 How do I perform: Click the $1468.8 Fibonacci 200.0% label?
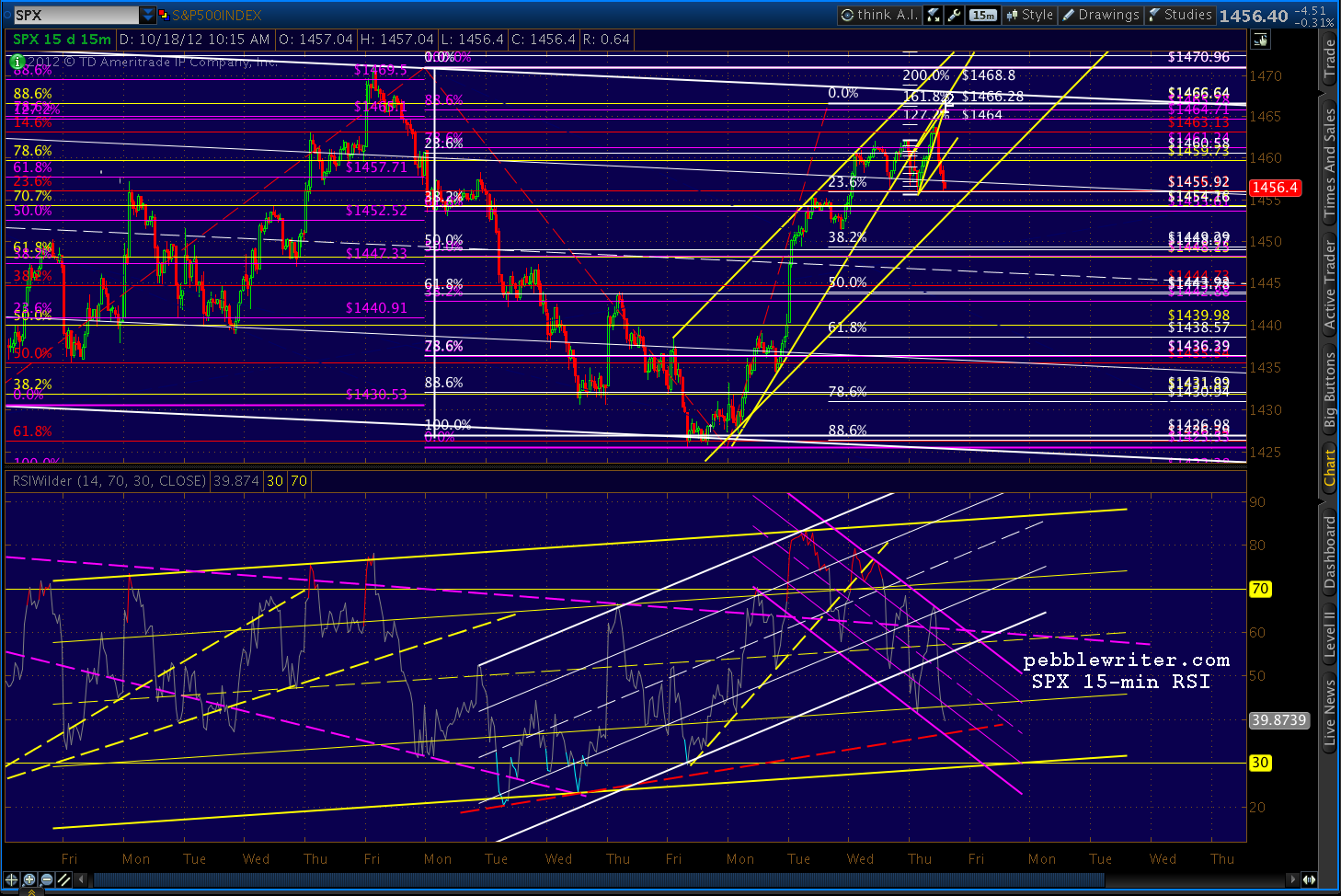(x=989, y=75)
